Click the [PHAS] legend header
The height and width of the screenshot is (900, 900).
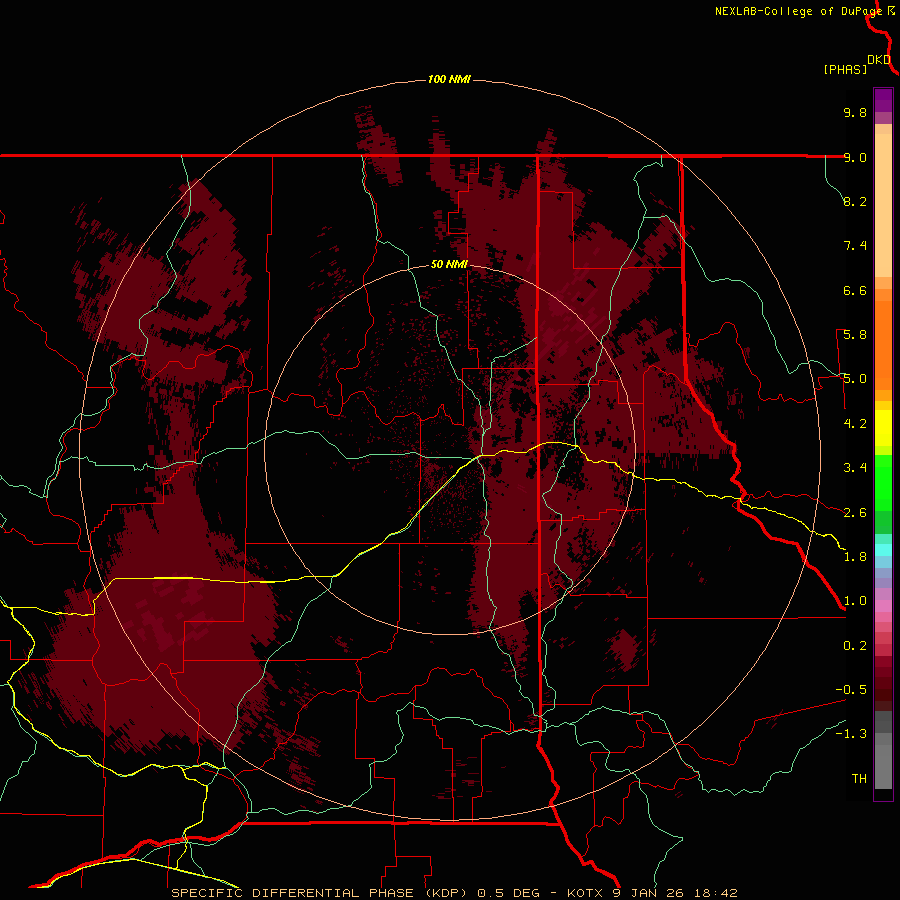[845, 69]
